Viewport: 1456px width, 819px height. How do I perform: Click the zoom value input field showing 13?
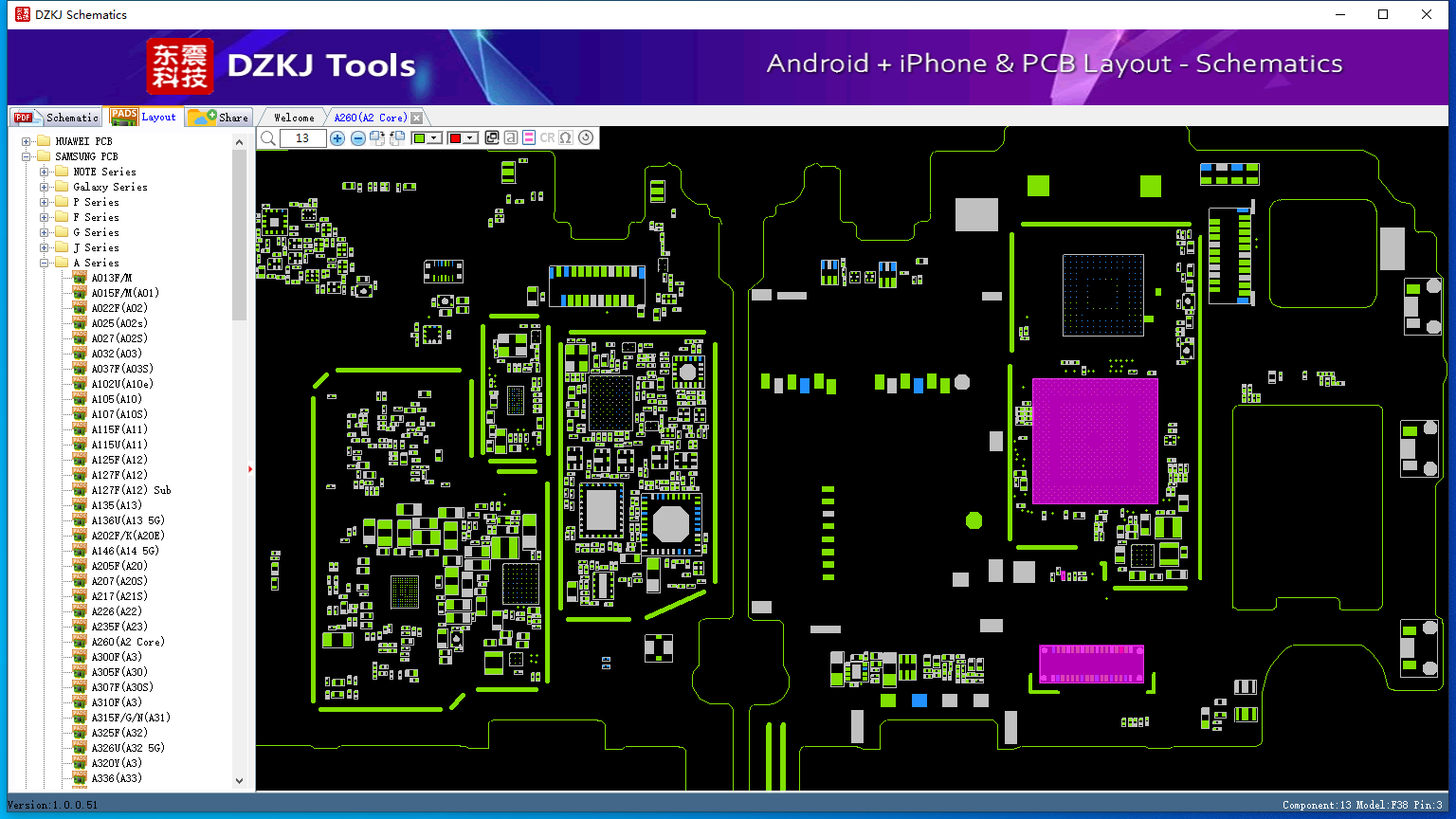[x=302, y=138]
